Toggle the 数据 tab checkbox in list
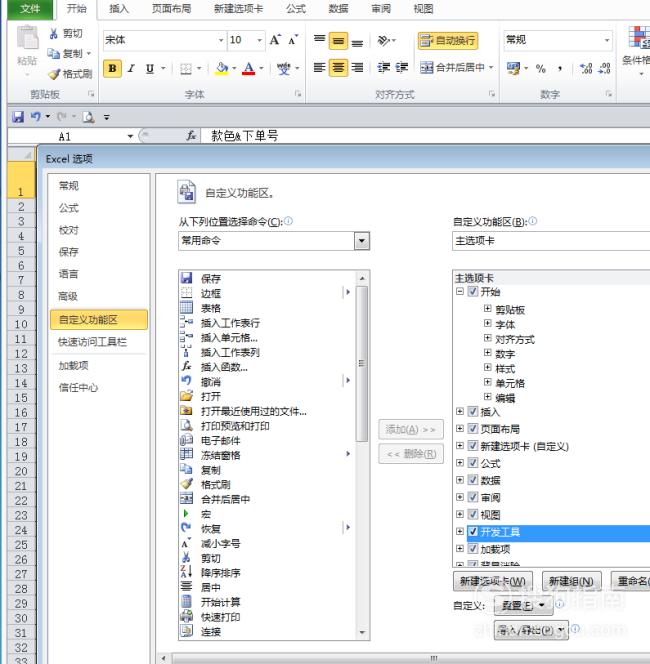This screenshot has height=664, width=650. click(473, 480)
